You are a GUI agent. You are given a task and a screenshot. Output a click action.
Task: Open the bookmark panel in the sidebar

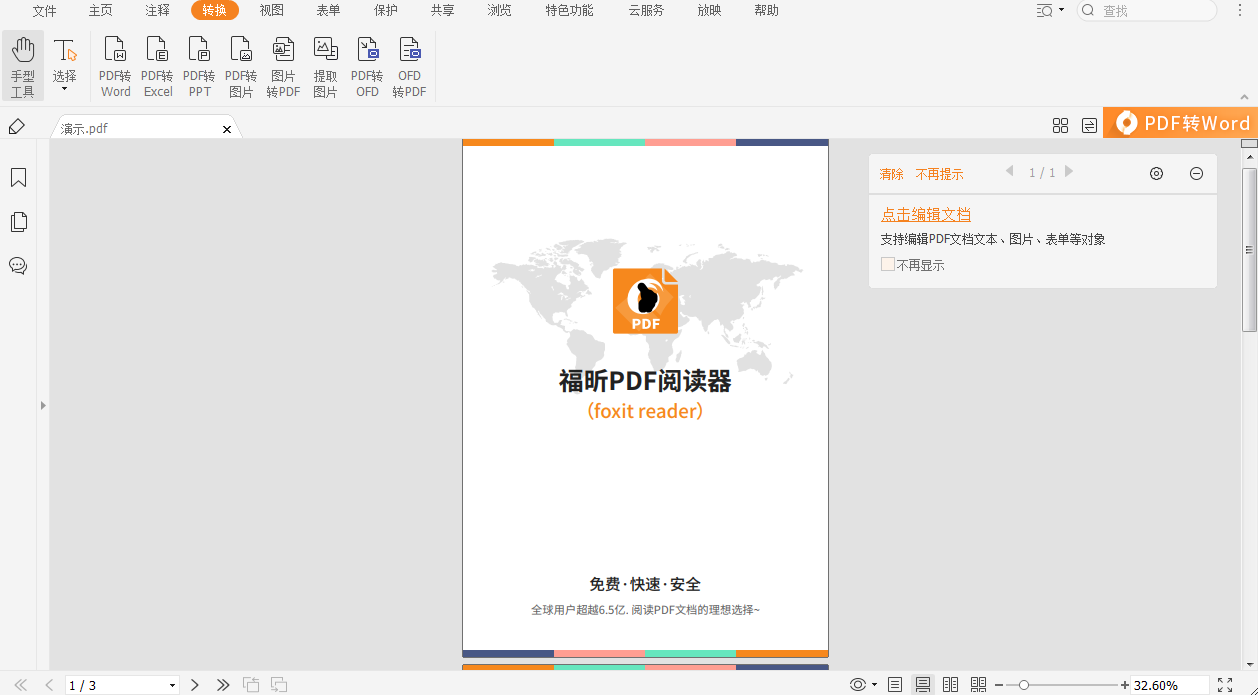tap(19, 177)
